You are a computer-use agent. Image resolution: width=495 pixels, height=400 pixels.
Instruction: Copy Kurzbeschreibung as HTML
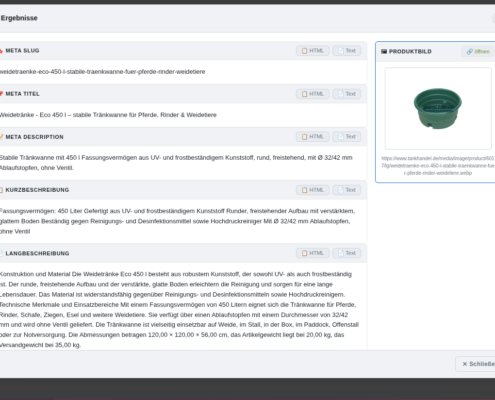click(x=313, y=190)
